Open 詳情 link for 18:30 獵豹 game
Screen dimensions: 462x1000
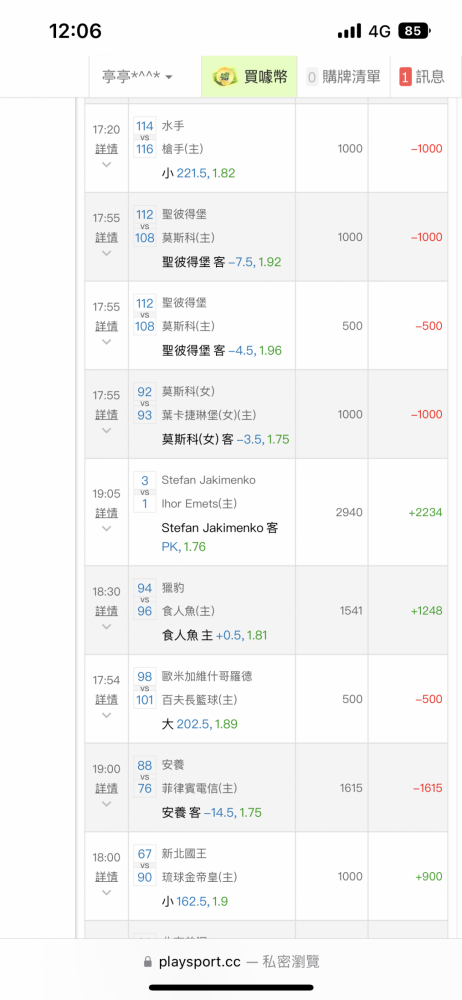[107, 610]
